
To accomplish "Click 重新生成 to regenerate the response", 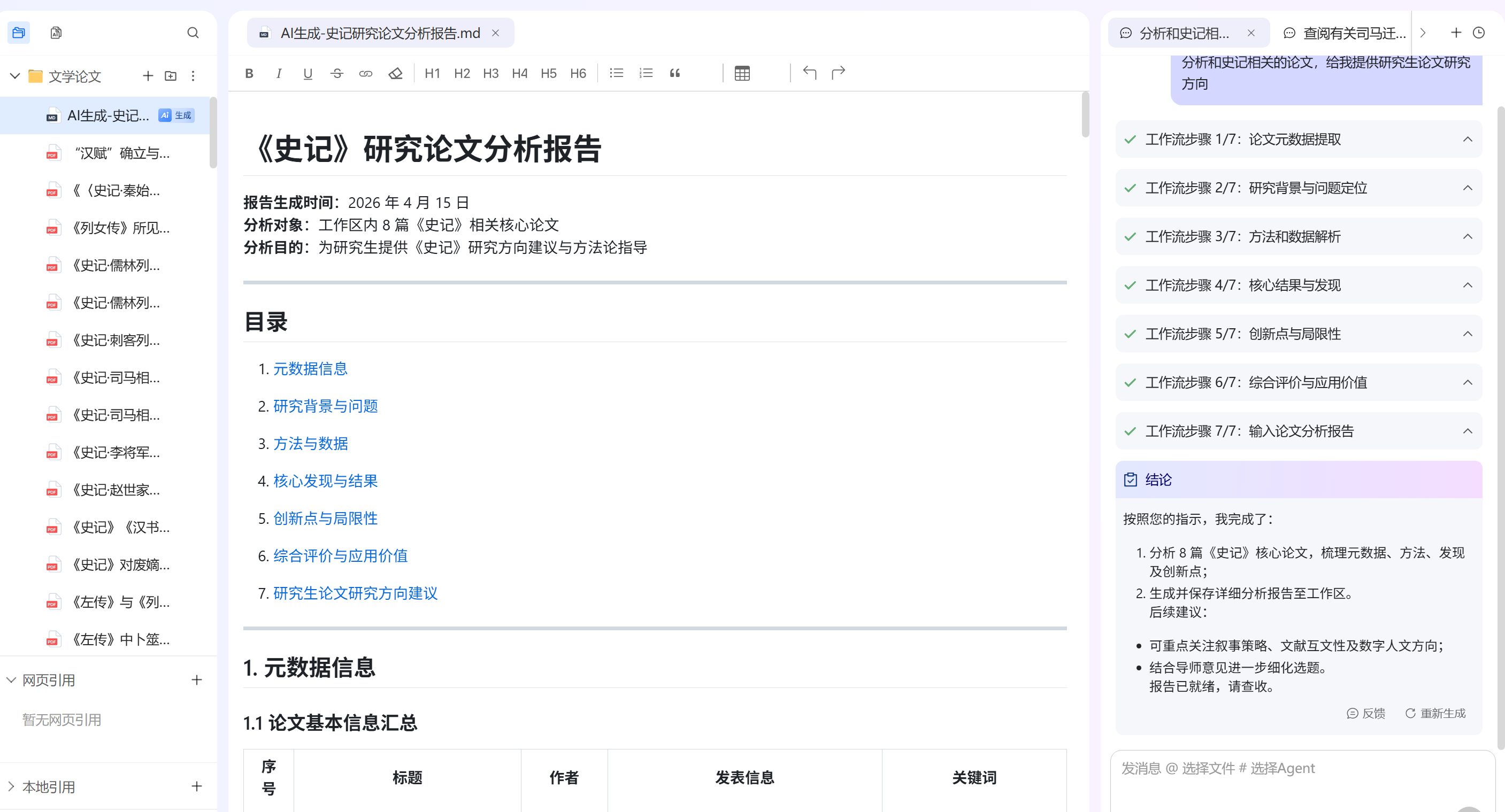I will point(1435,713).
